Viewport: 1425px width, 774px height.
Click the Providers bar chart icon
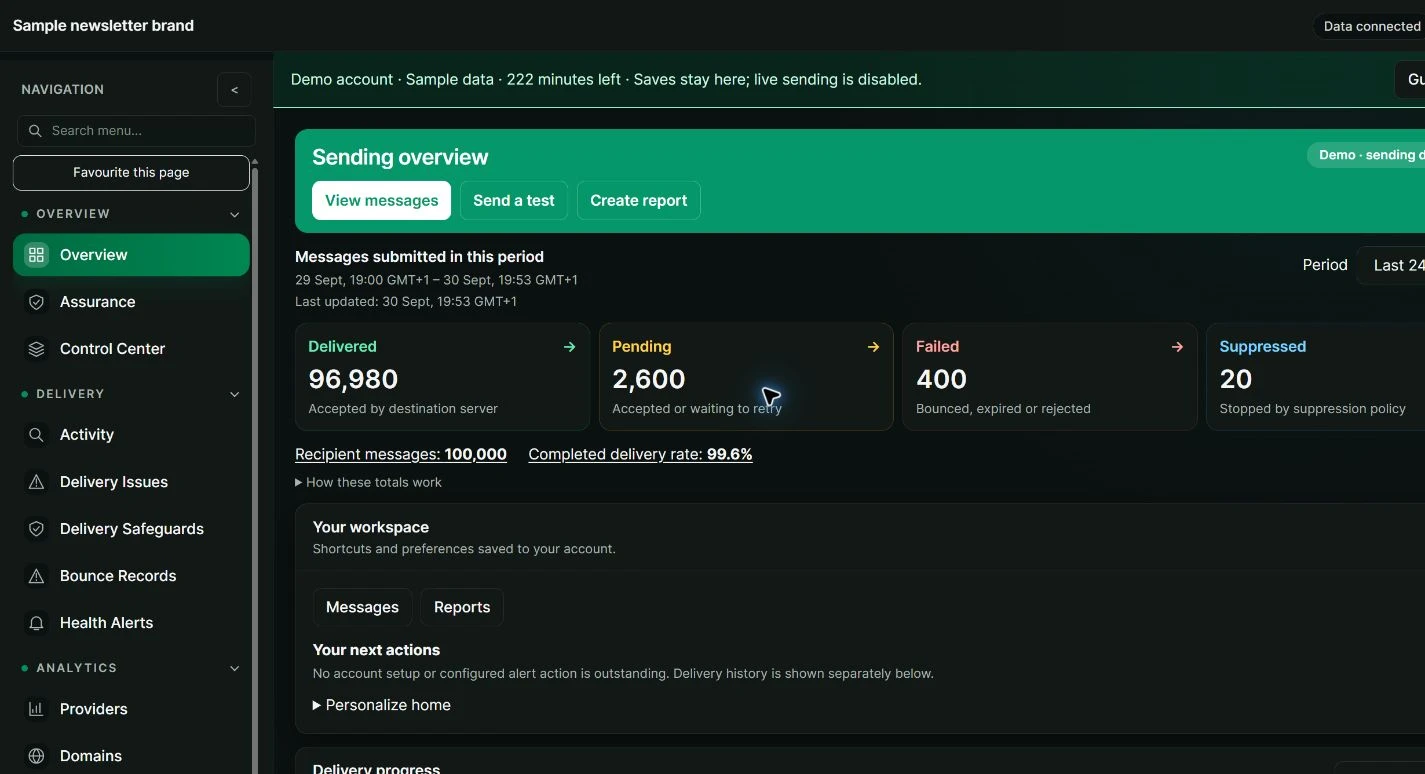[36, 709]
